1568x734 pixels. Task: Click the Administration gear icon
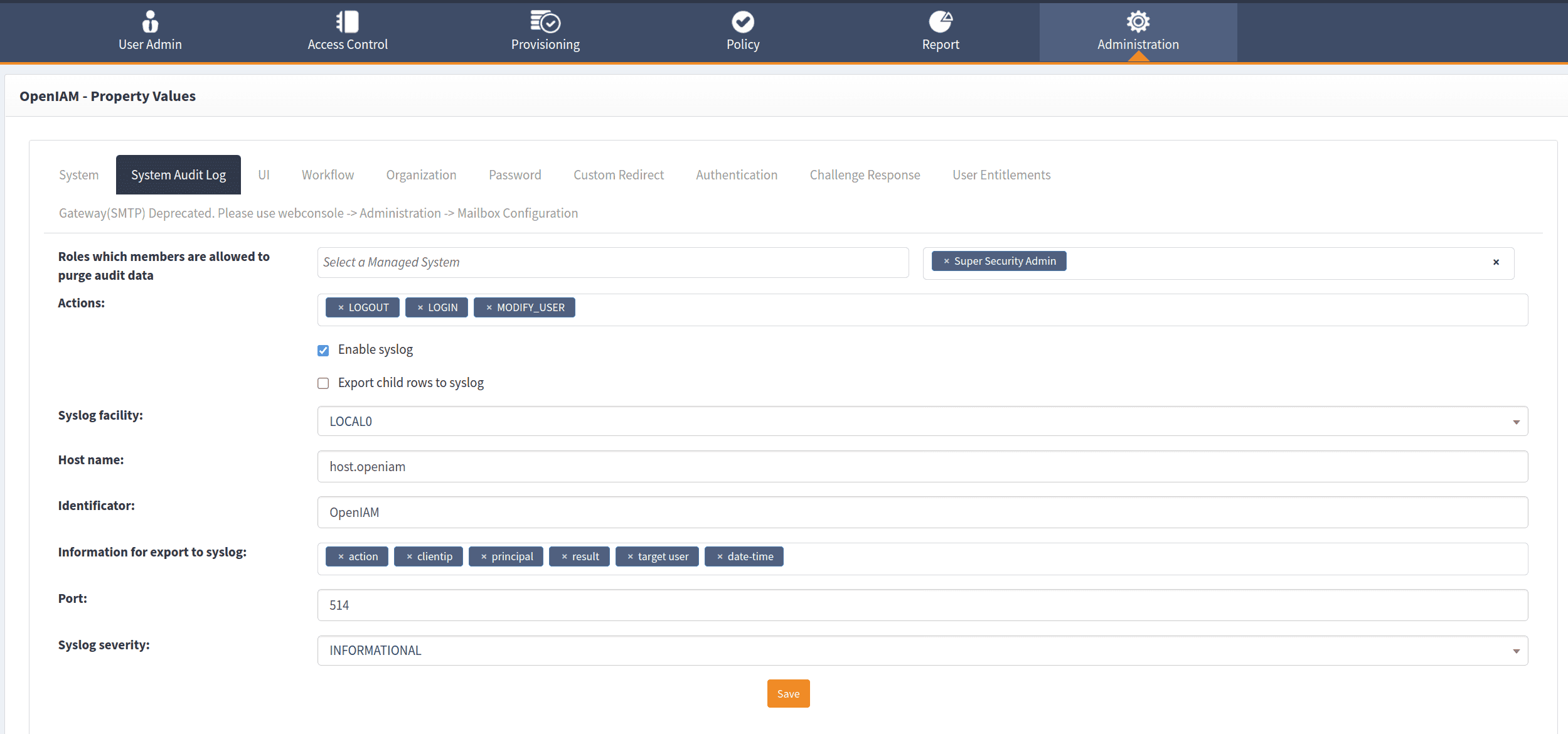pos(1138,22)
